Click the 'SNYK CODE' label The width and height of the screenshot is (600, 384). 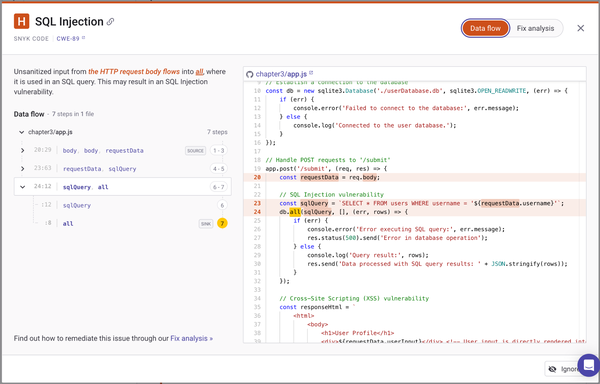point(31,39)
